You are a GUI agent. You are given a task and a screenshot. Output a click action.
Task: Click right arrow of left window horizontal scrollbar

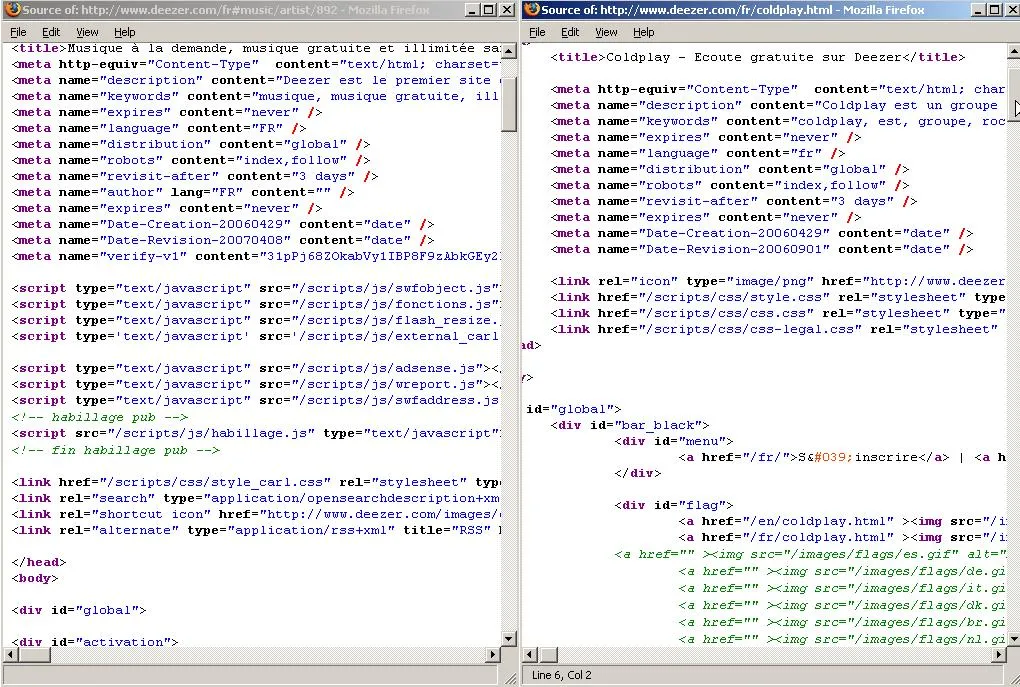492,654
